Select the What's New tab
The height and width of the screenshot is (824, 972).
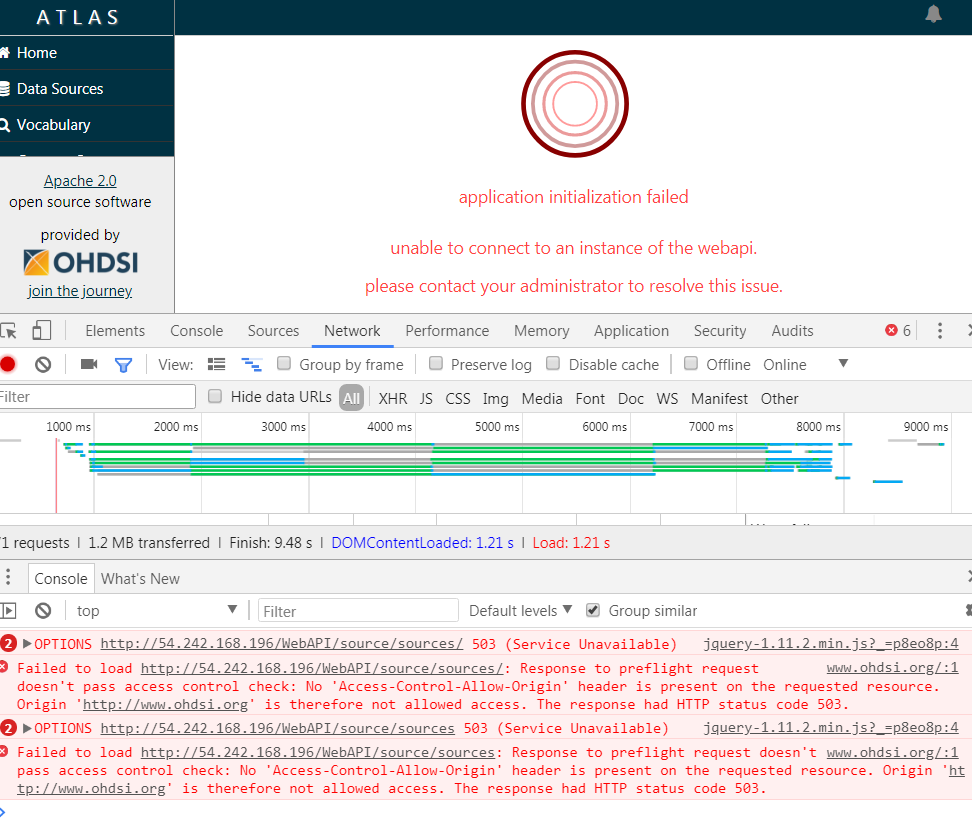(140, 578)
